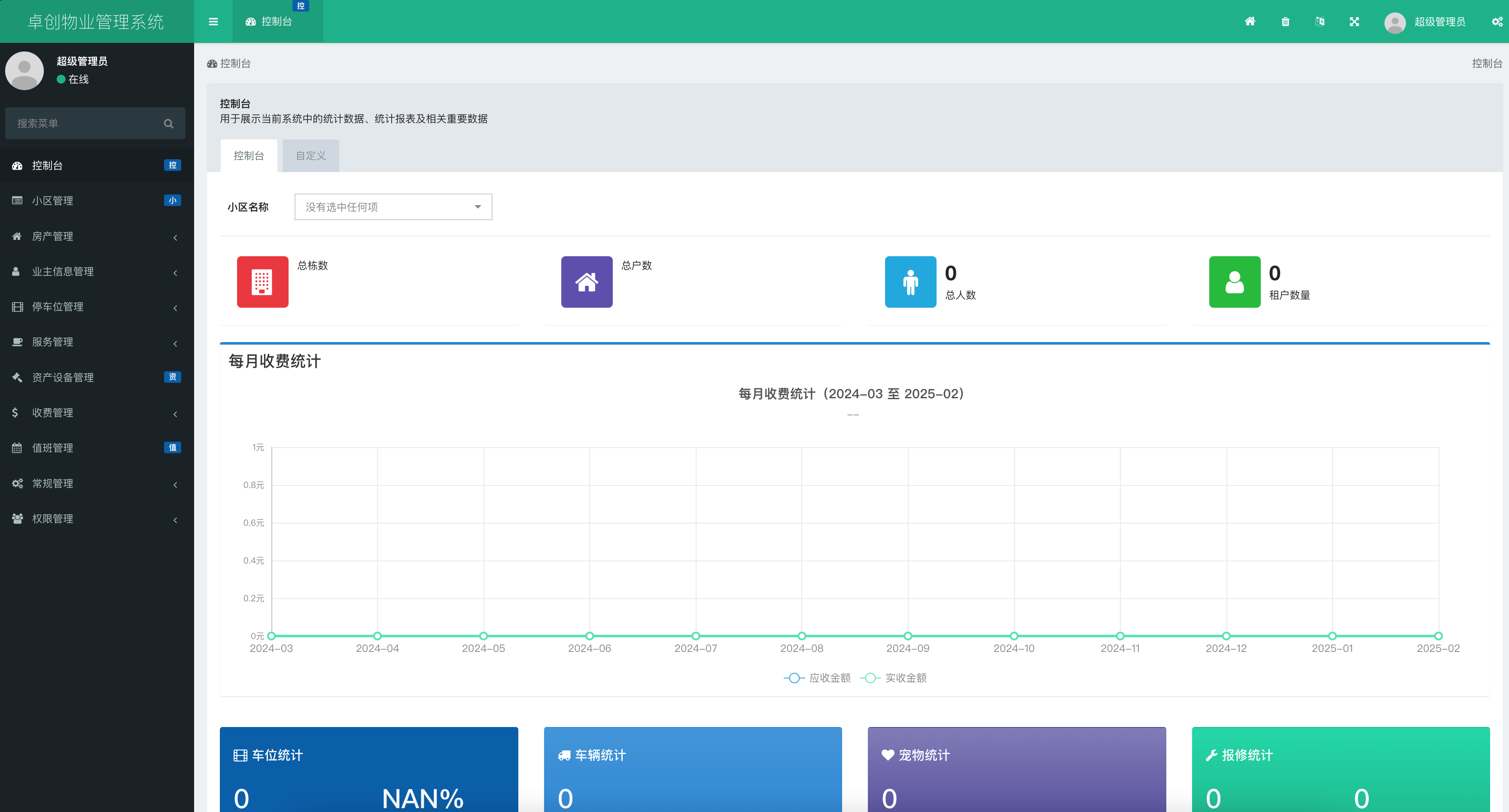The height and width of the screenshot is (812, 1509).
Task: Expand the 收费管理 sidebar menu
Action: click(97, 413)
